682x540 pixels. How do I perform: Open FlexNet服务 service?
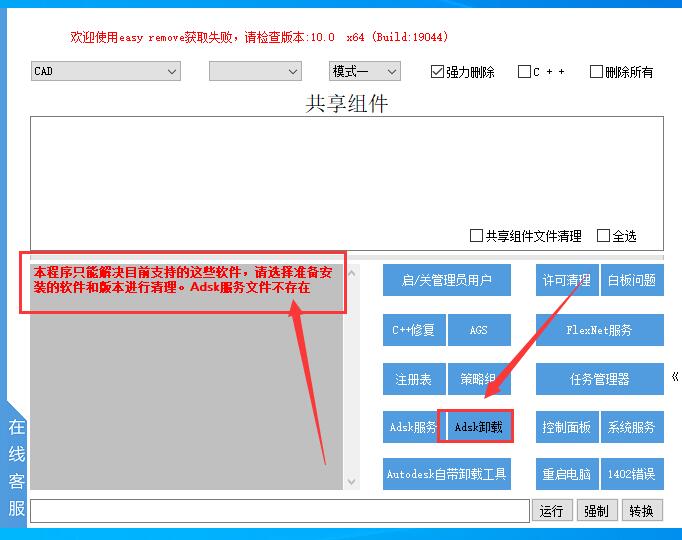point(599,329)
